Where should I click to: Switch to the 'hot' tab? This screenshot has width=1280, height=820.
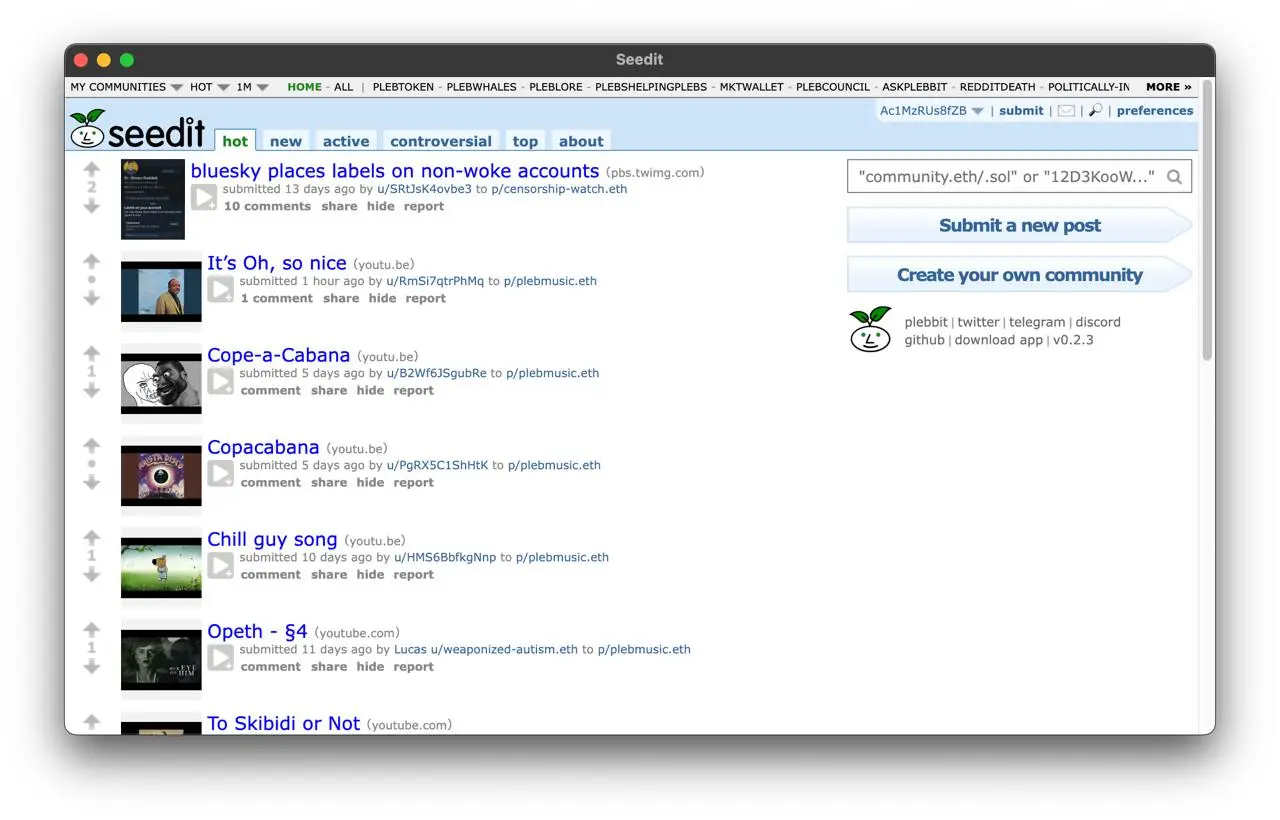click(235, 141)
